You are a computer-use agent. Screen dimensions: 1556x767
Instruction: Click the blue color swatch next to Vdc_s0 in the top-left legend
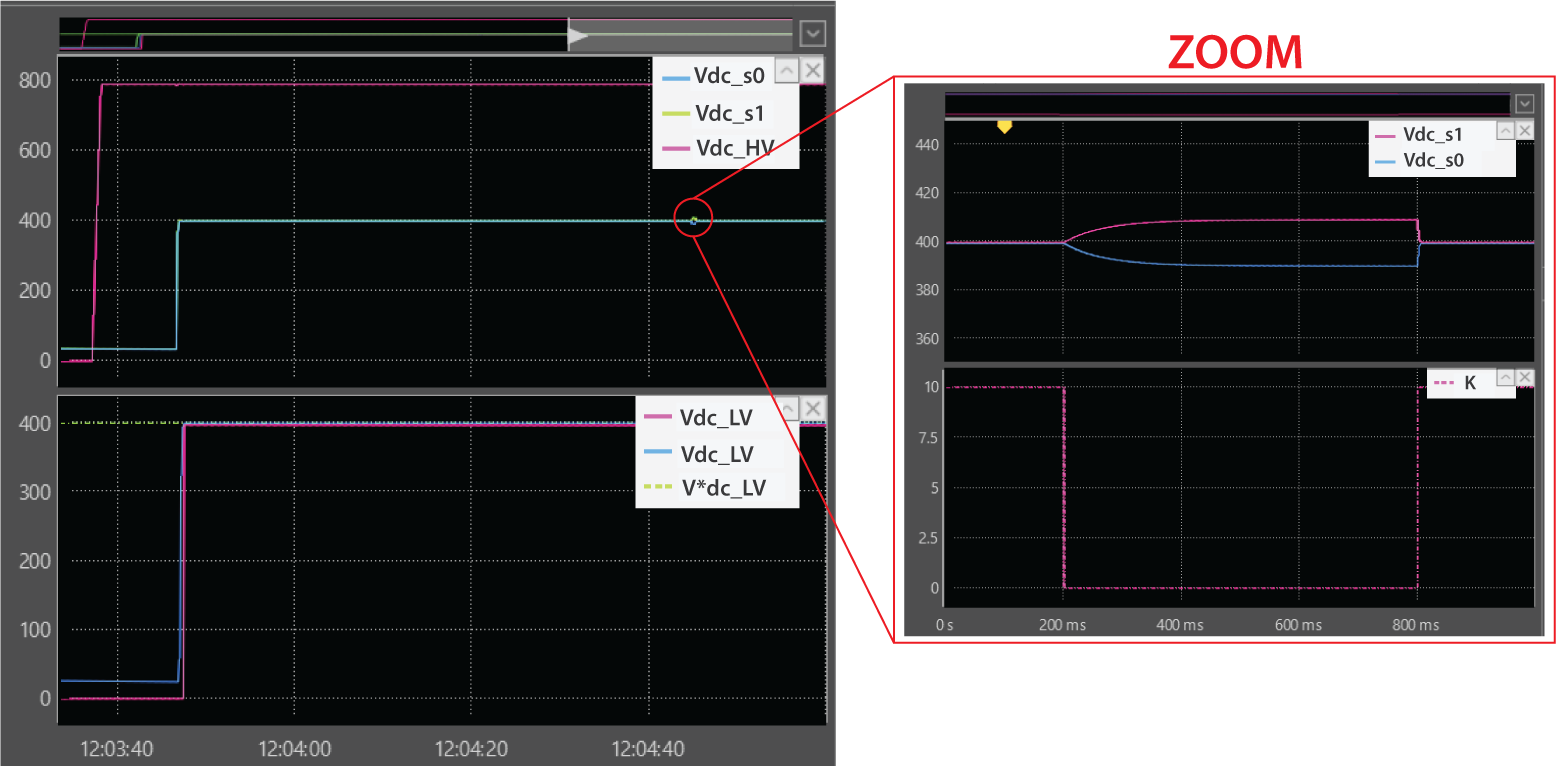click(x=676, y=78)
